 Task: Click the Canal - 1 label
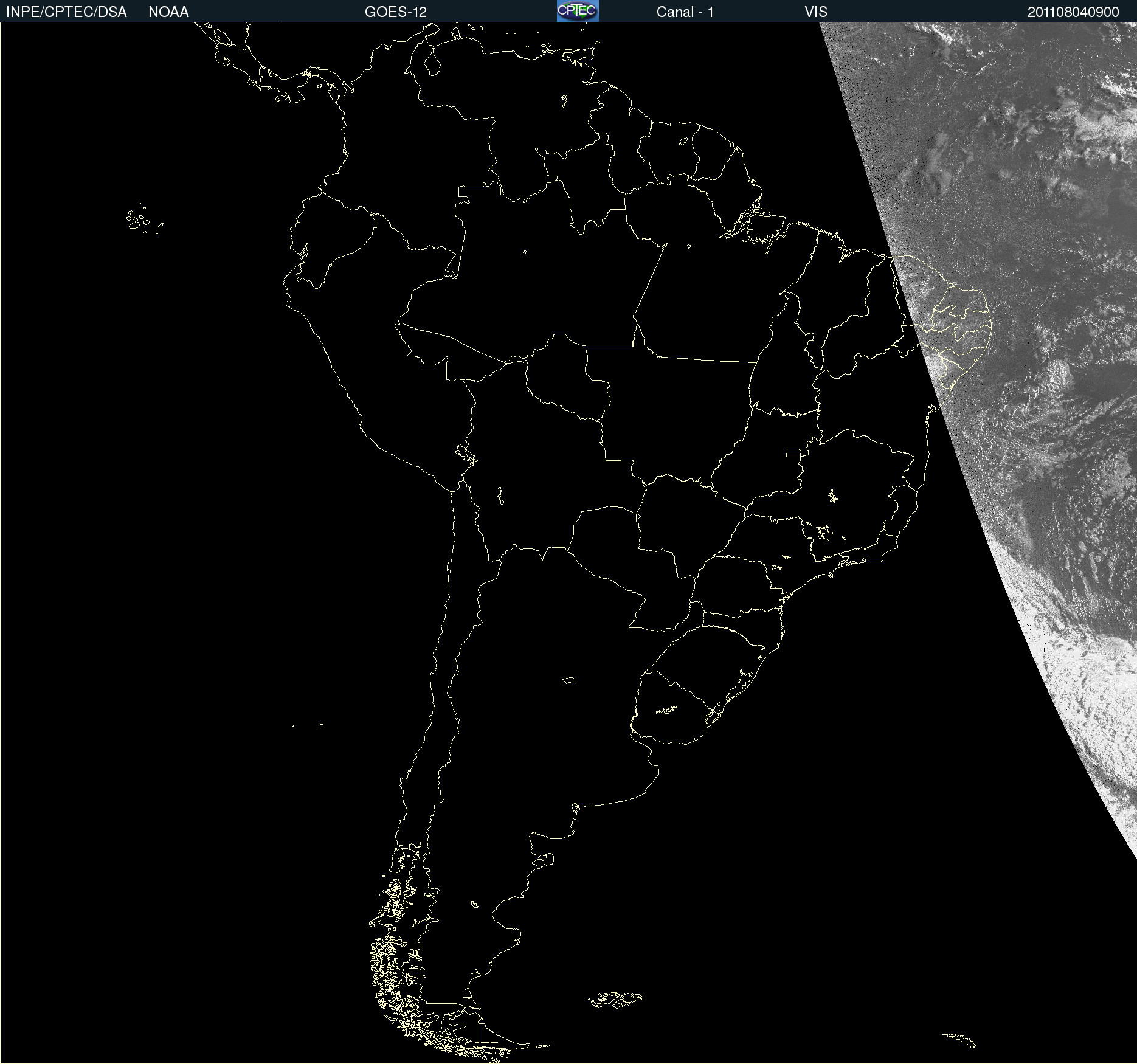(685, 12)
